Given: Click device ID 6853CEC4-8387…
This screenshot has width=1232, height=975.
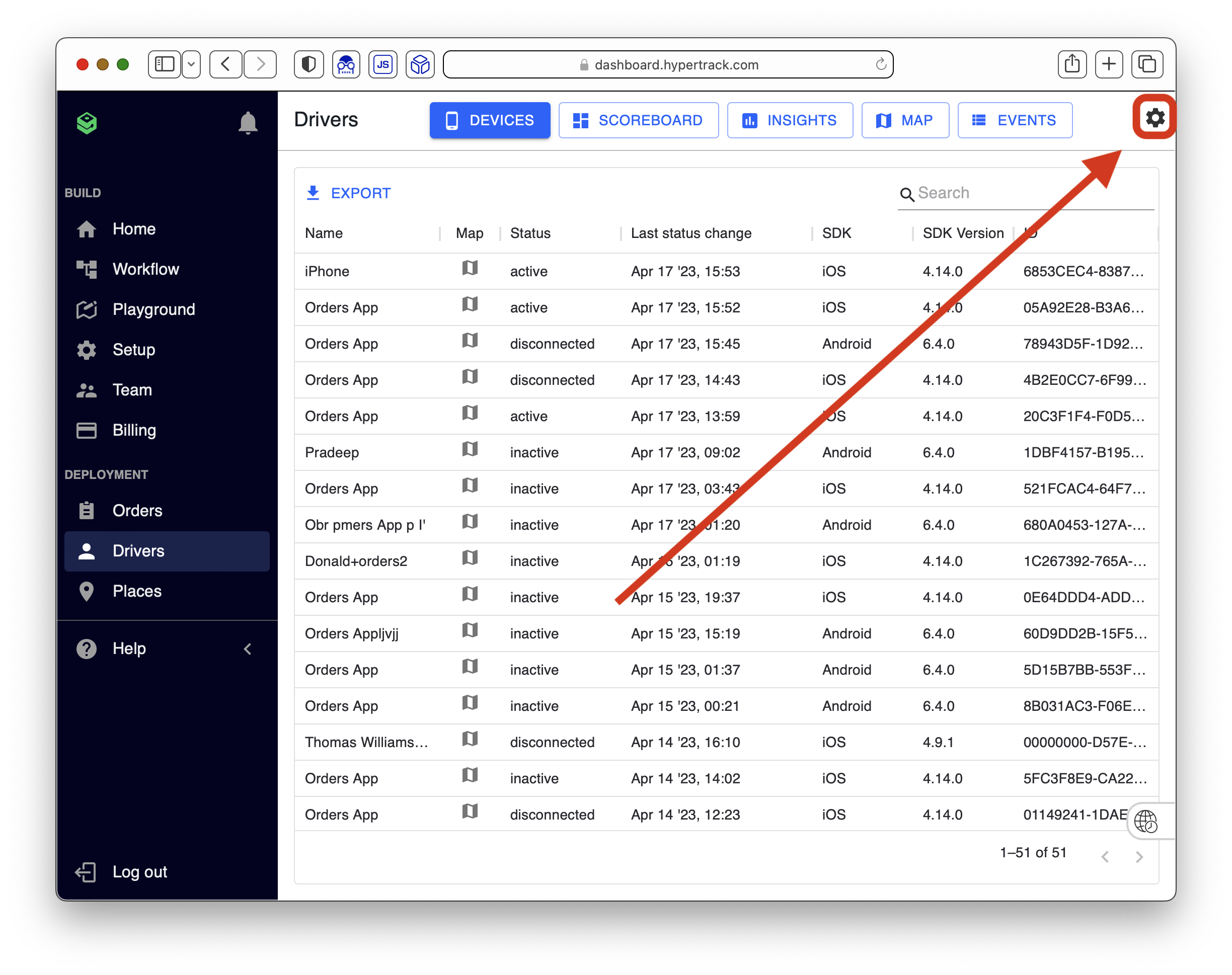Looking at the screenshot, I should point(1084,271).
